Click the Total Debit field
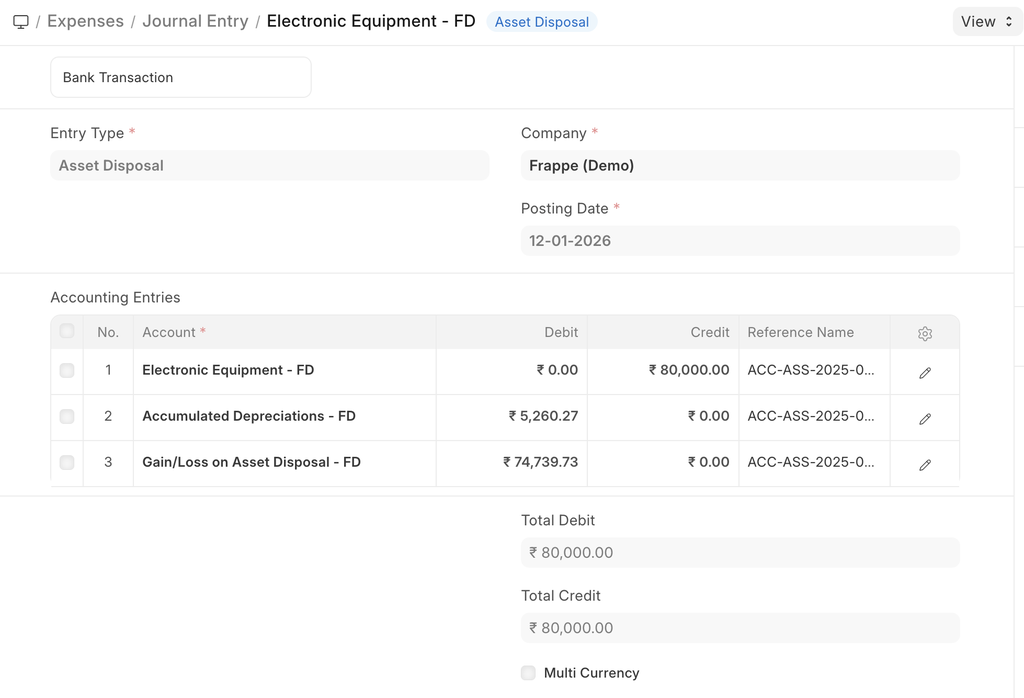Viewport: 1024px width, 698px height. (739, 553)
